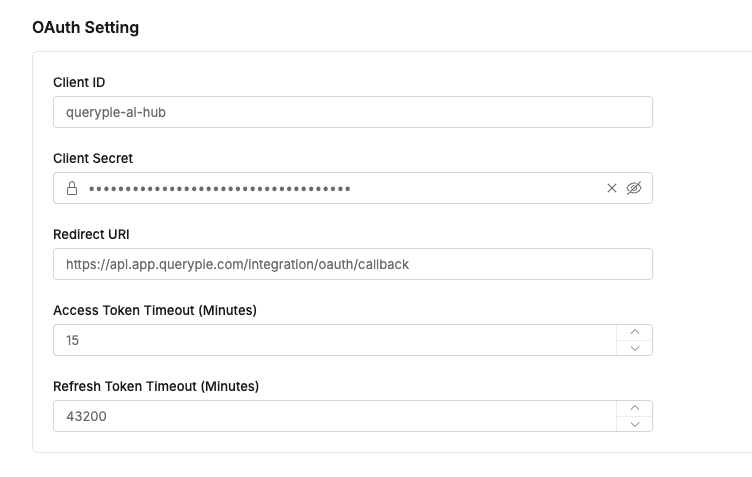This screenshot has height=477, width=752.
Task: Decrease Access Token Timeout with down arrow
Action: (x=634, y=348)
